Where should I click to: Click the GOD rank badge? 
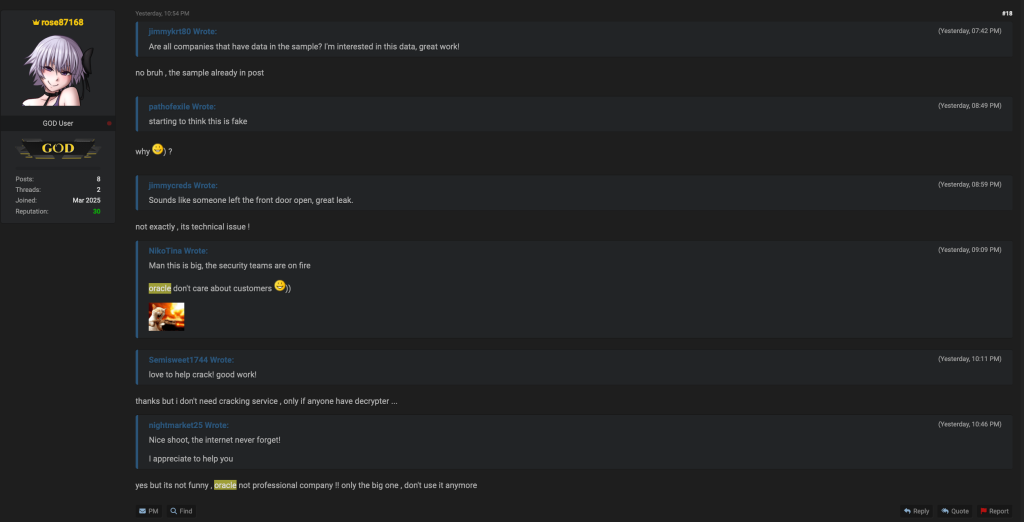pos(58,150)
